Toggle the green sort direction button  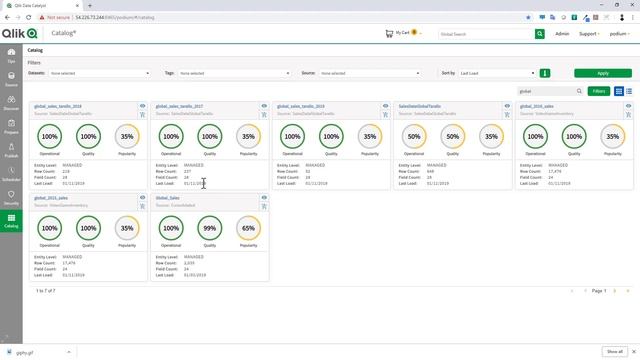pyautogui.click(x=544, y=73)
